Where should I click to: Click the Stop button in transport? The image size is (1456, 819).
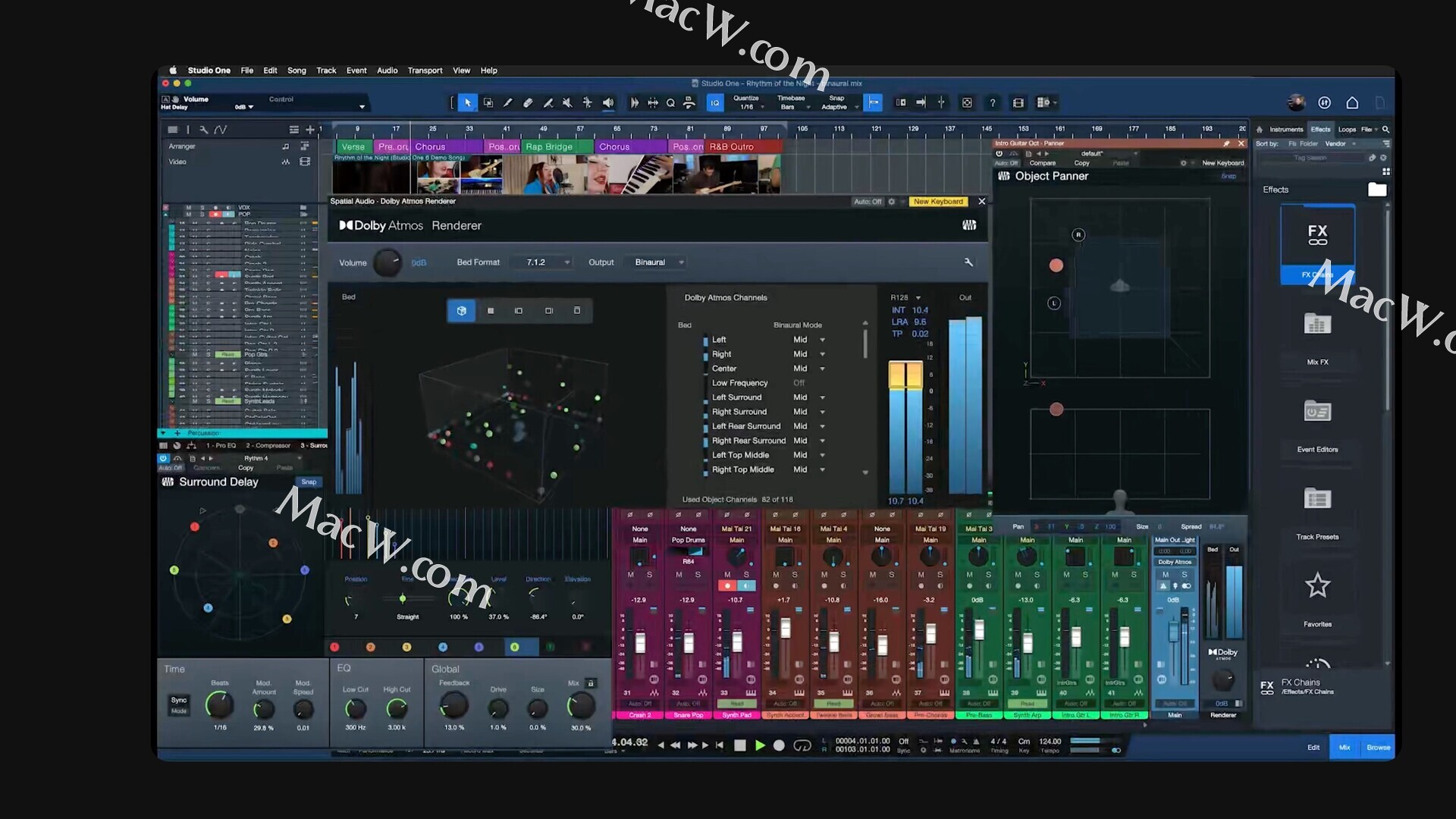click(x=740, y=745)
